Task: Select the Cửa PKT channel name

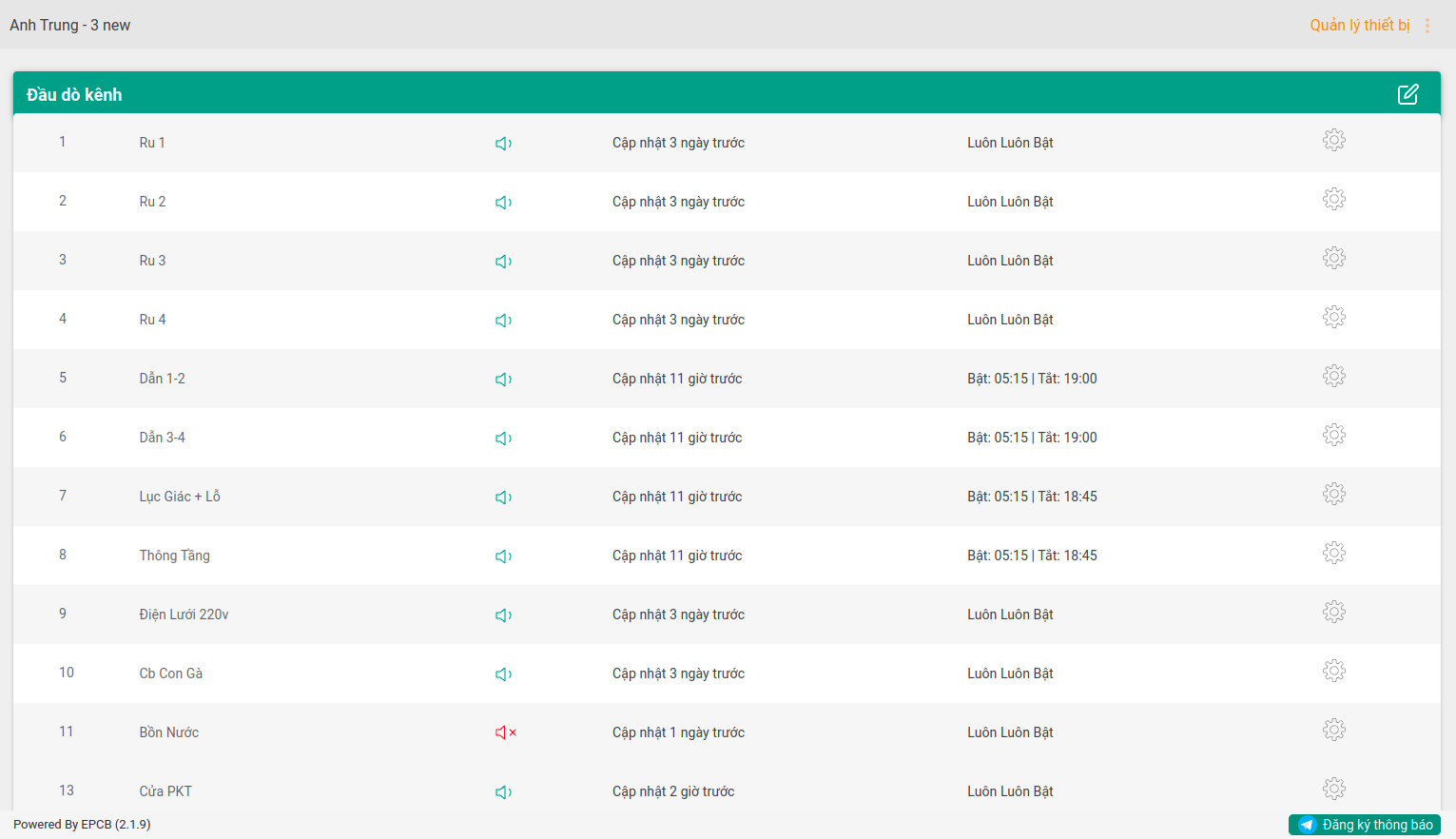Action: [x=165, y=791]
